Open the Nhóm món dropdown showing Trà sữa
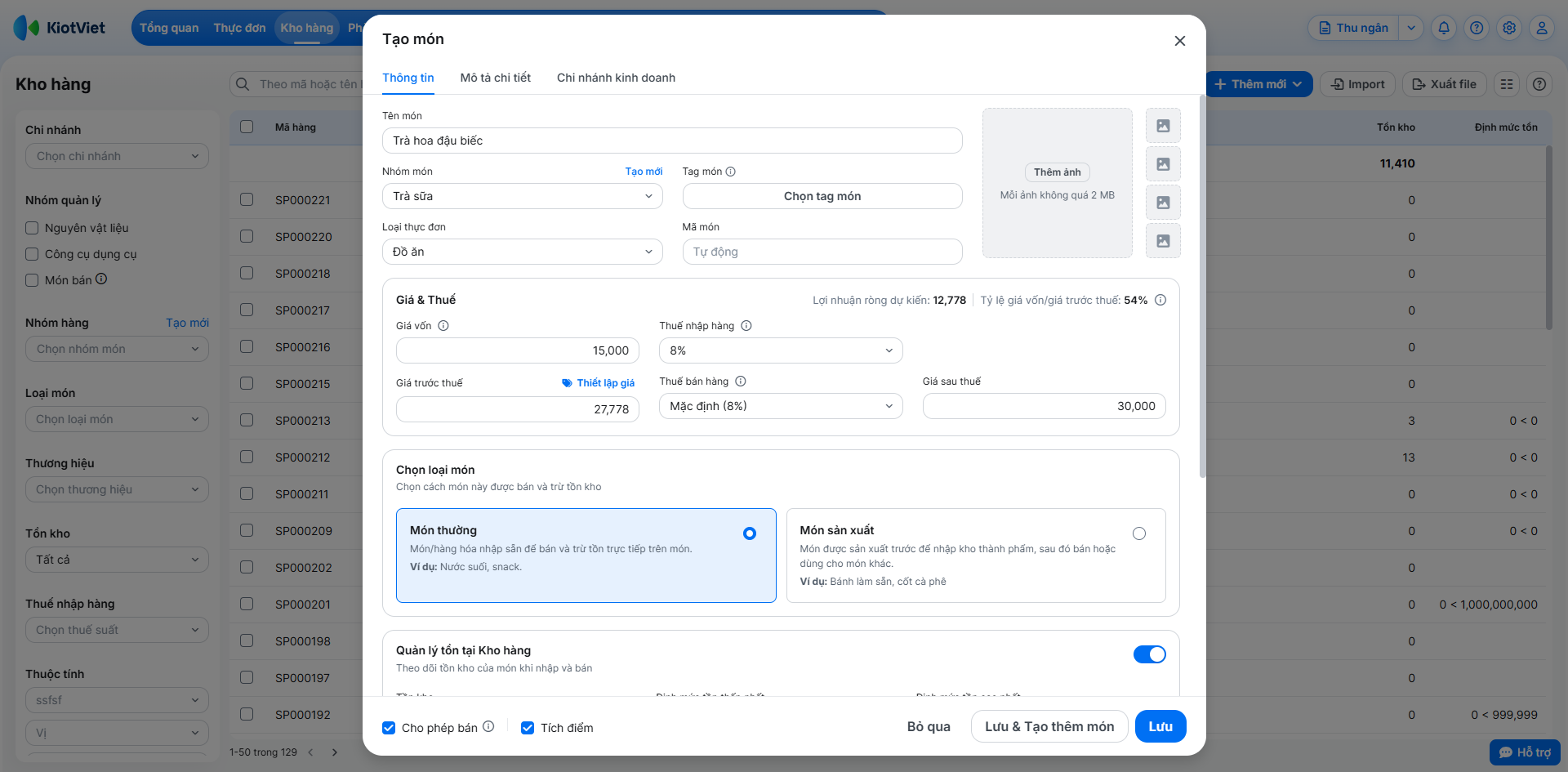This screenshot has height=772, width=1568. tap(522, 196)
